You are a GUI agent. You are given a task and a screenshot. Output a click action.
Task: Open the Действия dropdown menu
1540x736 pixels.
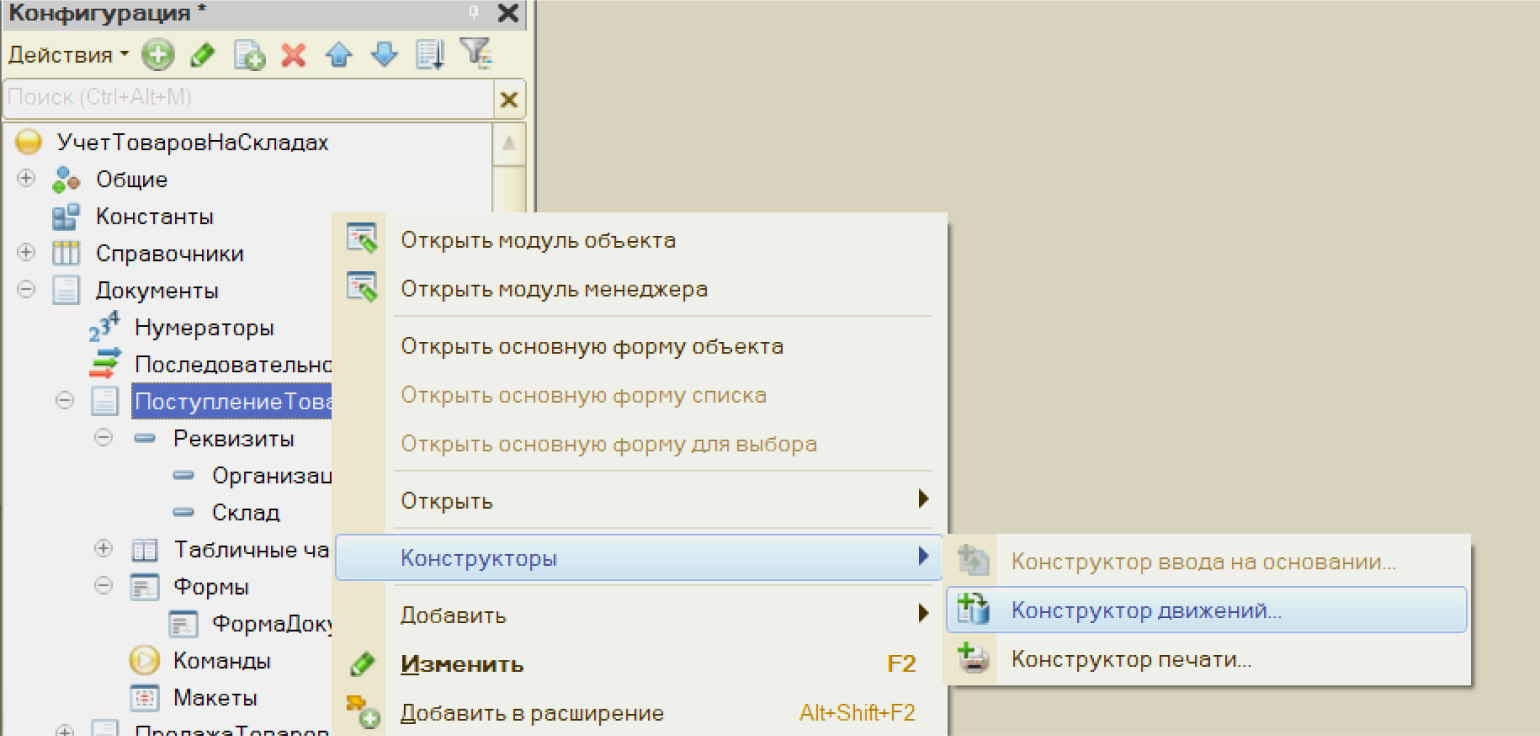68,55
